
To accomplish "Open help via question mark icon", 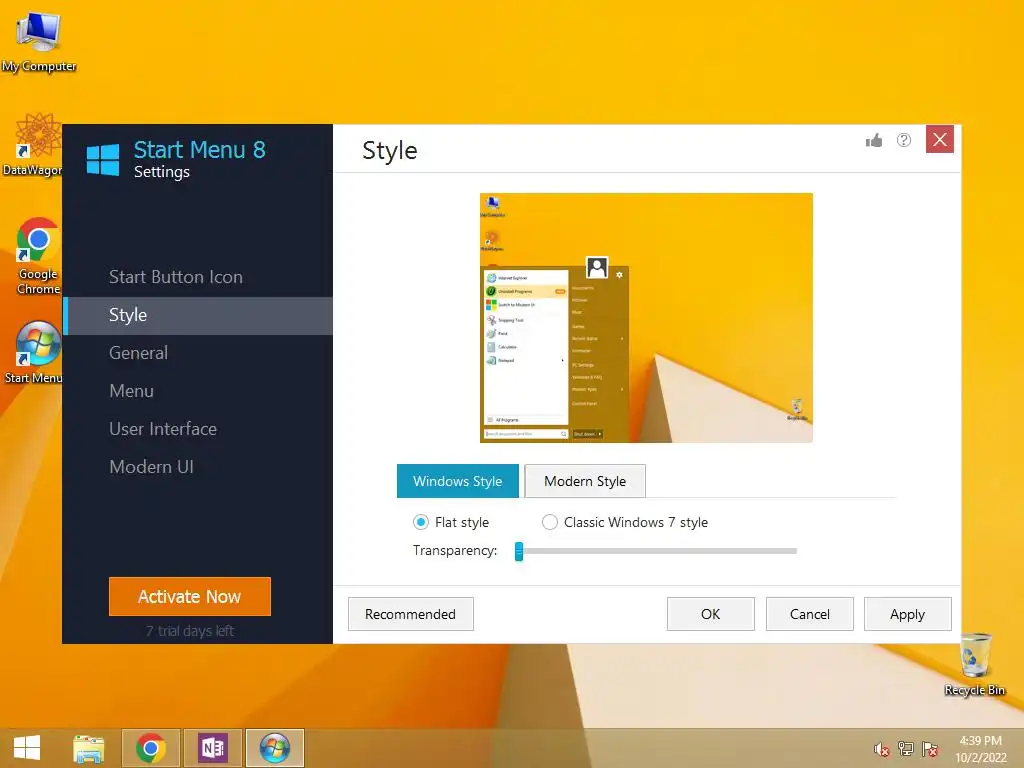I will coord(904,140).
